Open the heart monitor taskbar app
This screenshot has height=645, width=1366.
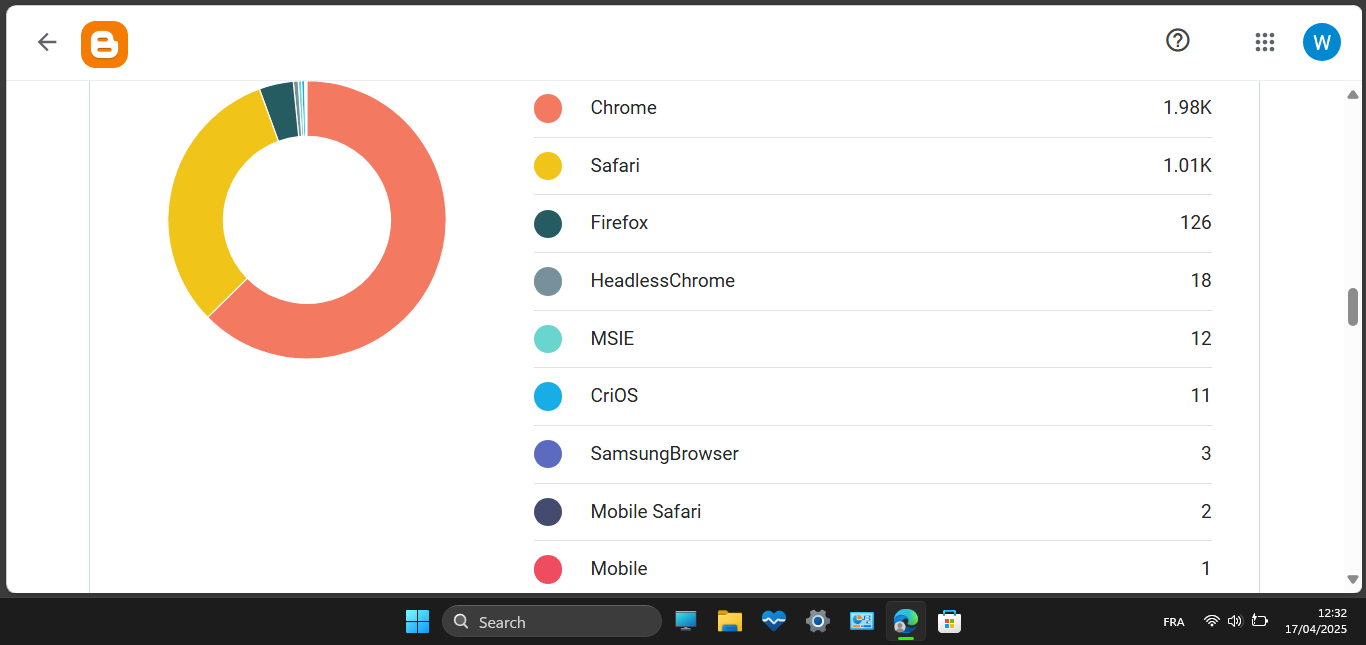(773, 621)
